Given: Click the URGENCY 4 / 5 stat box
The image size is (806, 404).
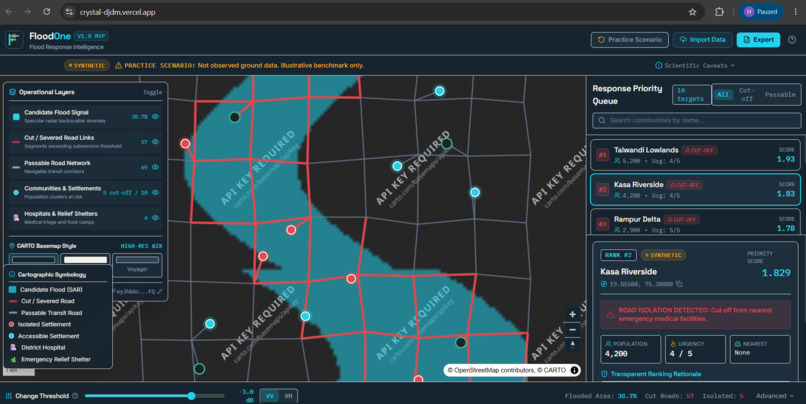Looking at the screenshot, I should [x=695, y=350].
